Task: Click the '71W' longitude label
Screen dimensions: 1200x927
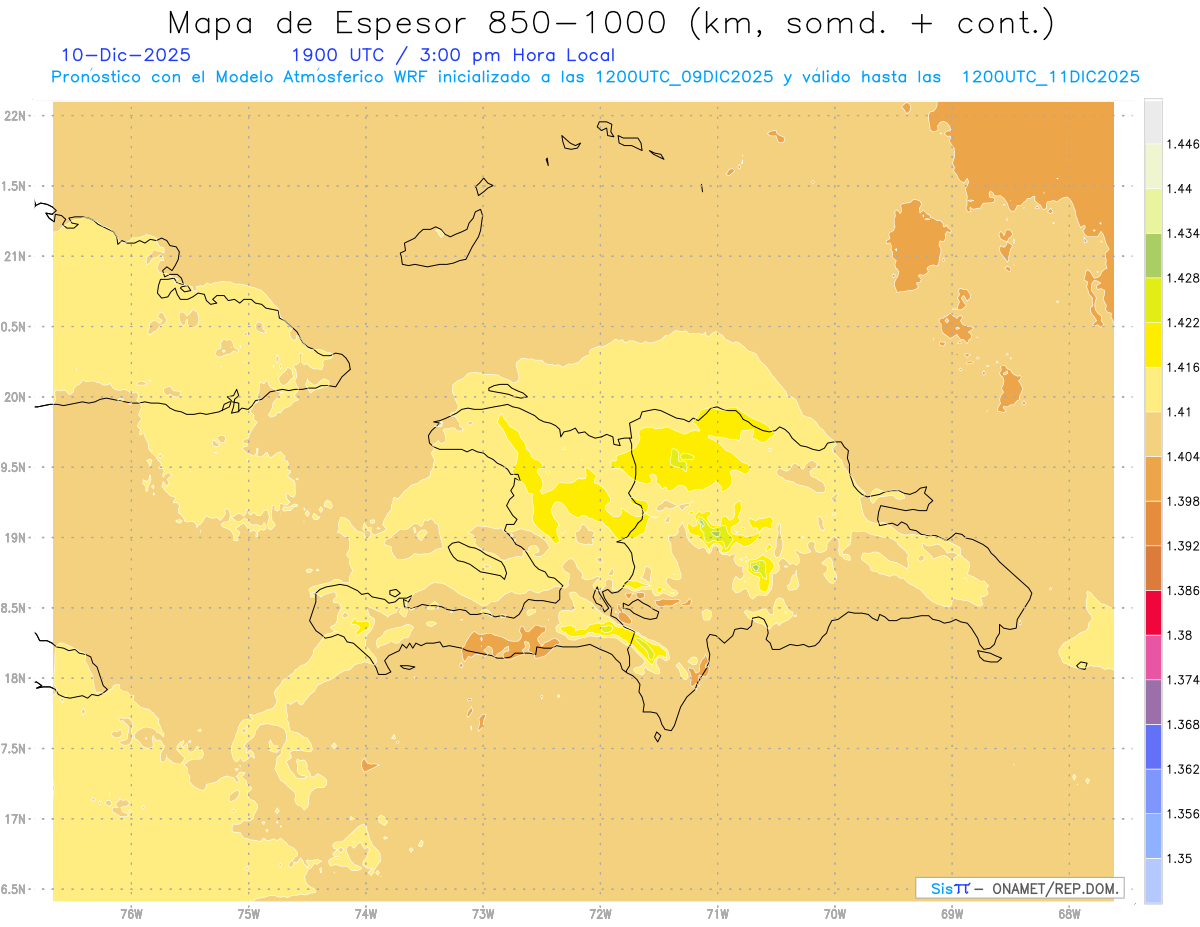Action: [717, 914]
